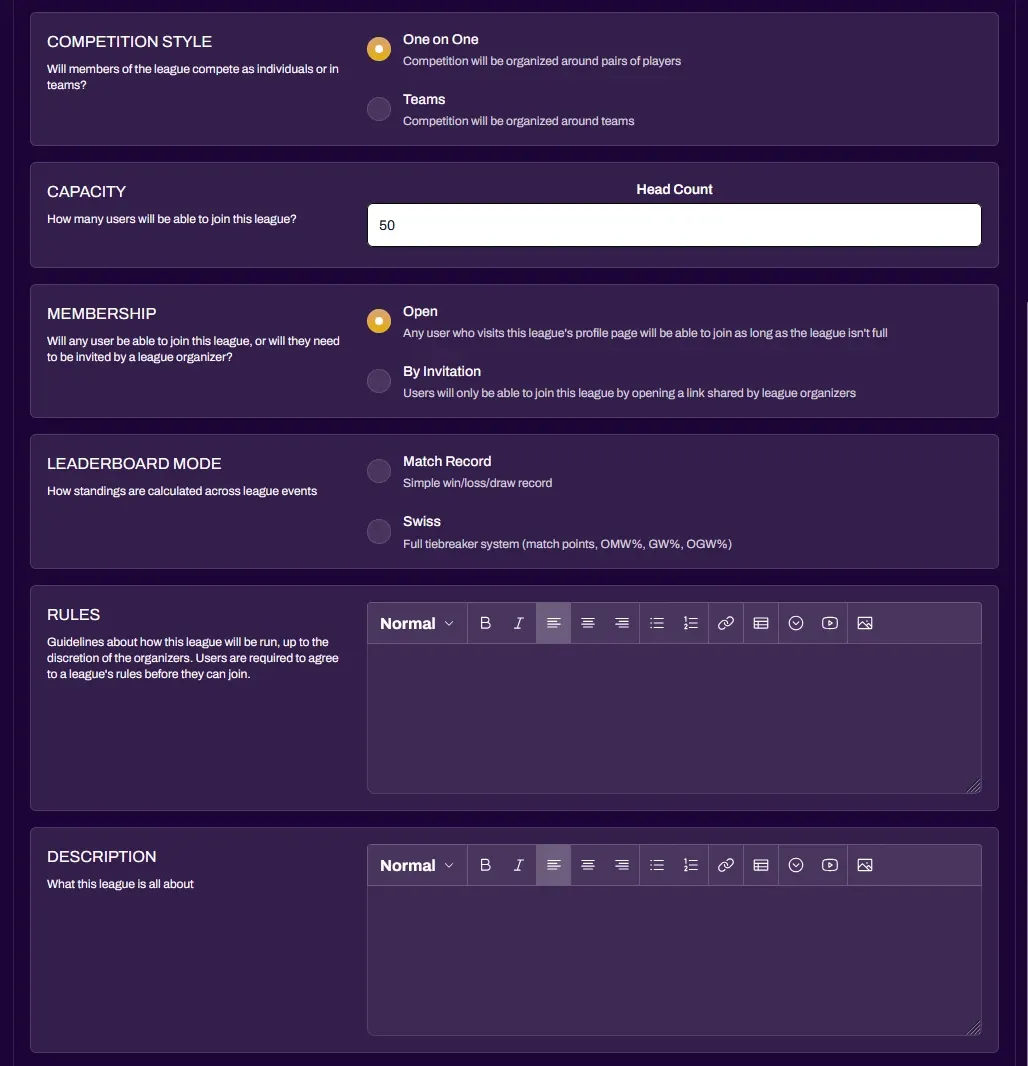Viewport: 1028px width, 1066px height.
Task: Align text left in Description editor
Action: pos(553,865)
